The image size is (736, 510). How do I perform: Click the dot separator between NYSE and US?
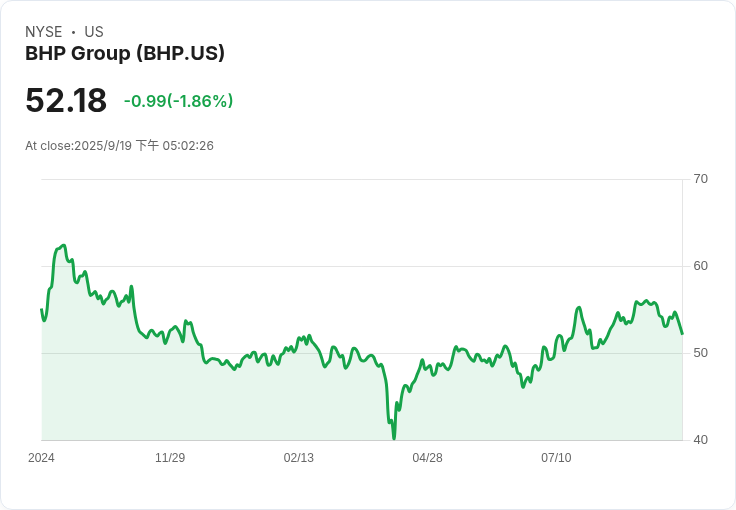point(73,32)
